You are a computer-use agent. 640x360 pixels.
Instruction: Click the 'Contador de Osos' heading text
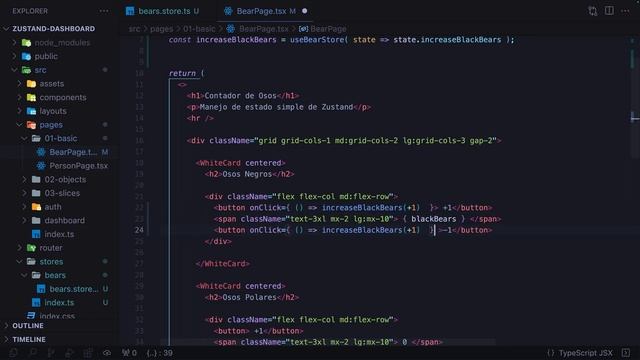point(240,96)
